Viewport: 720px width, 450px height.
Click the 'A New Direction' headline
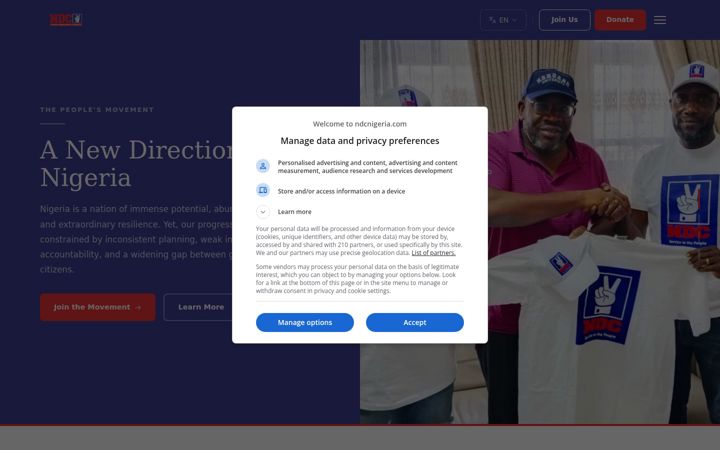click(x=136, y=163)
